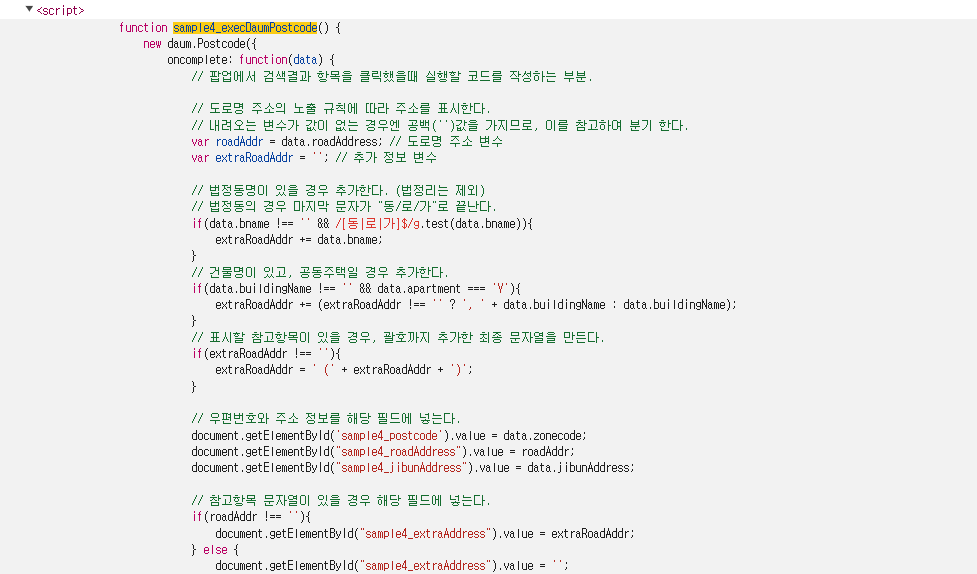Image resolution: width=977 pixels, height=574 pixels.
Task: Click the "sample4_jibunAddress" string
Action: pos(401,468)
